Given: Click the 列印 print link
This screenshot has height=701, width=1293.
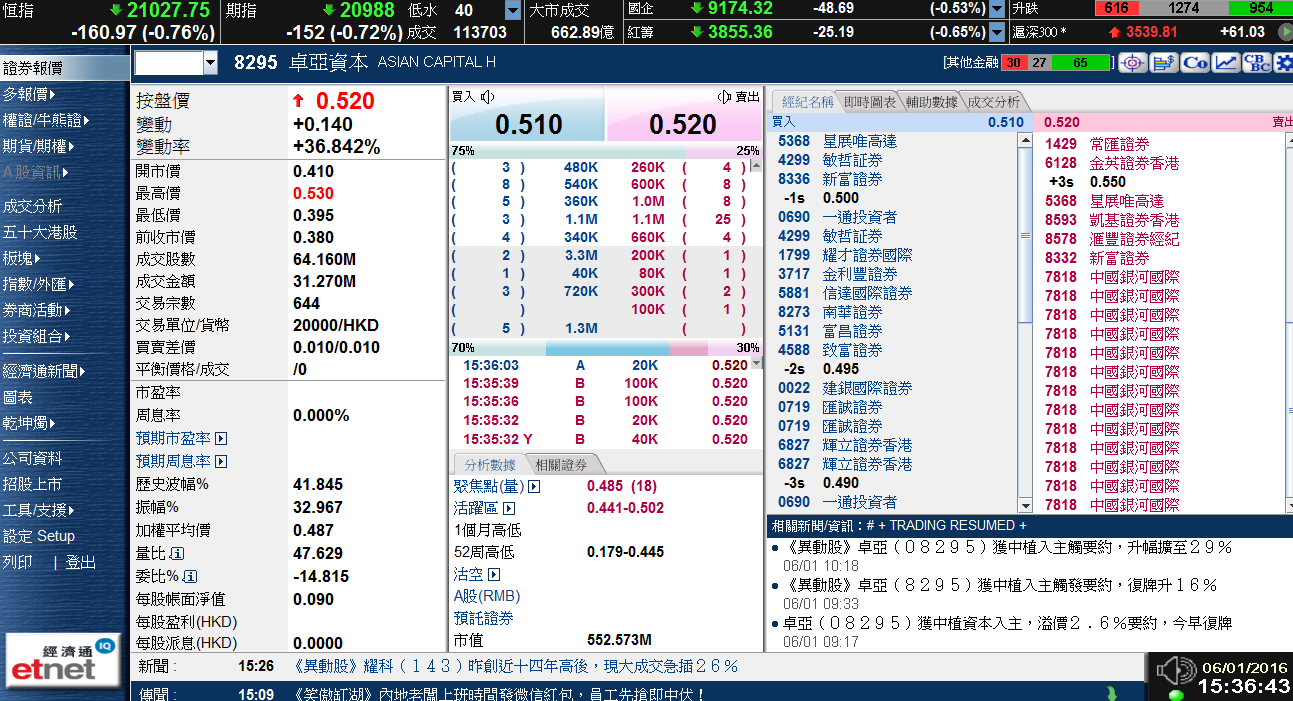Looking at the screenshot, I should [x=18, y=562].
